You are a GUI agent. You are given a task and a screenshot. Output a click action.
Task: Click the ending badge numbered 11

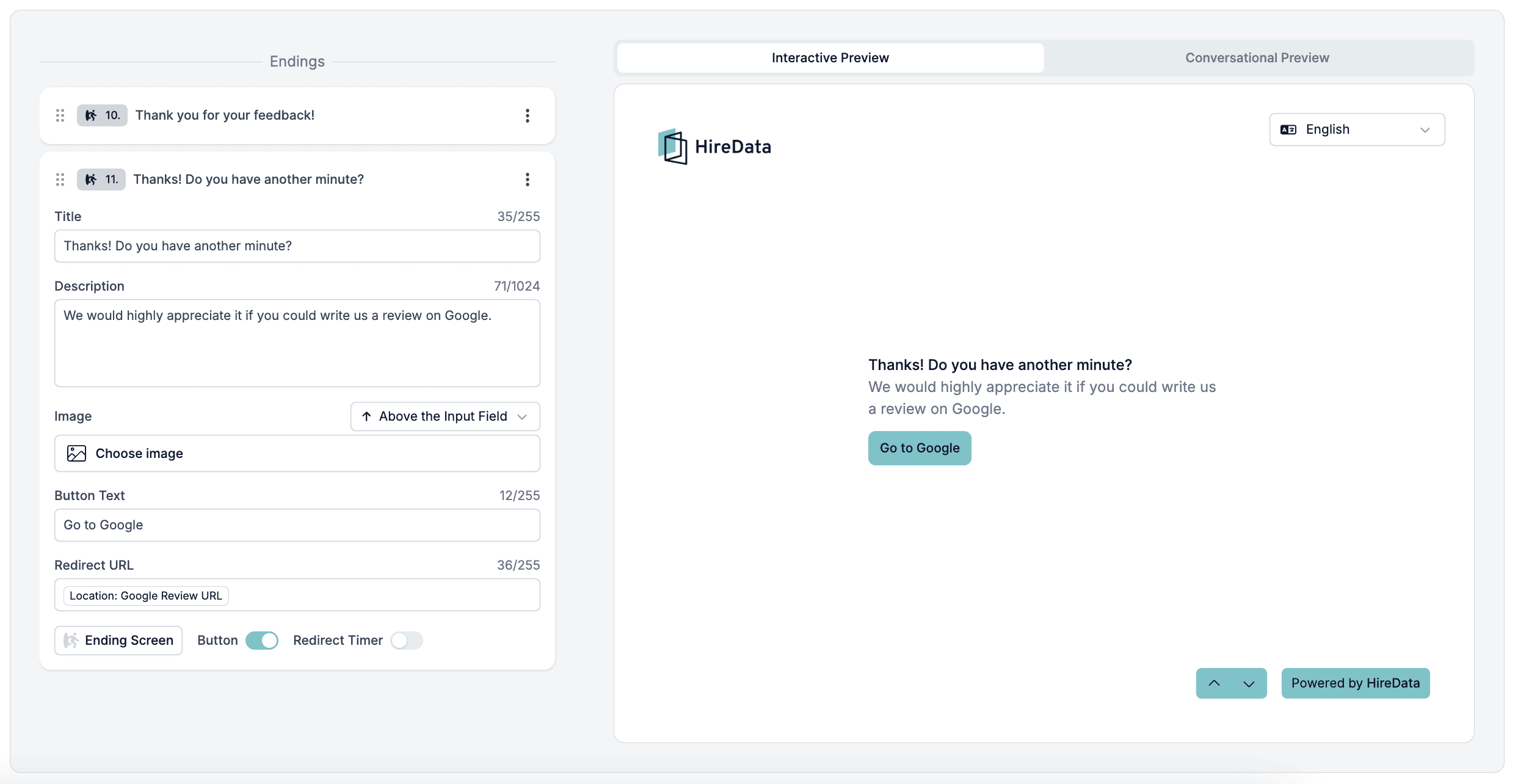101,180
